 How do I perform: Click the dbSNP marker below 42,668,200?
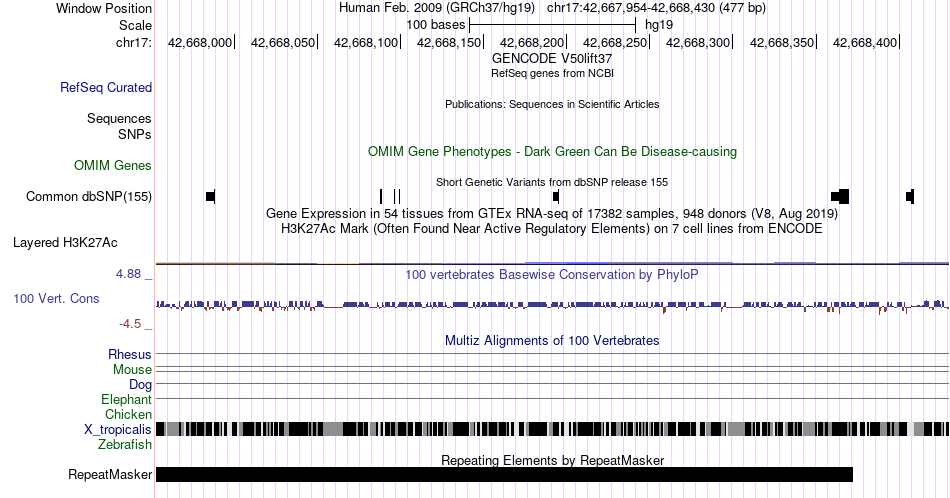point(556,196)
